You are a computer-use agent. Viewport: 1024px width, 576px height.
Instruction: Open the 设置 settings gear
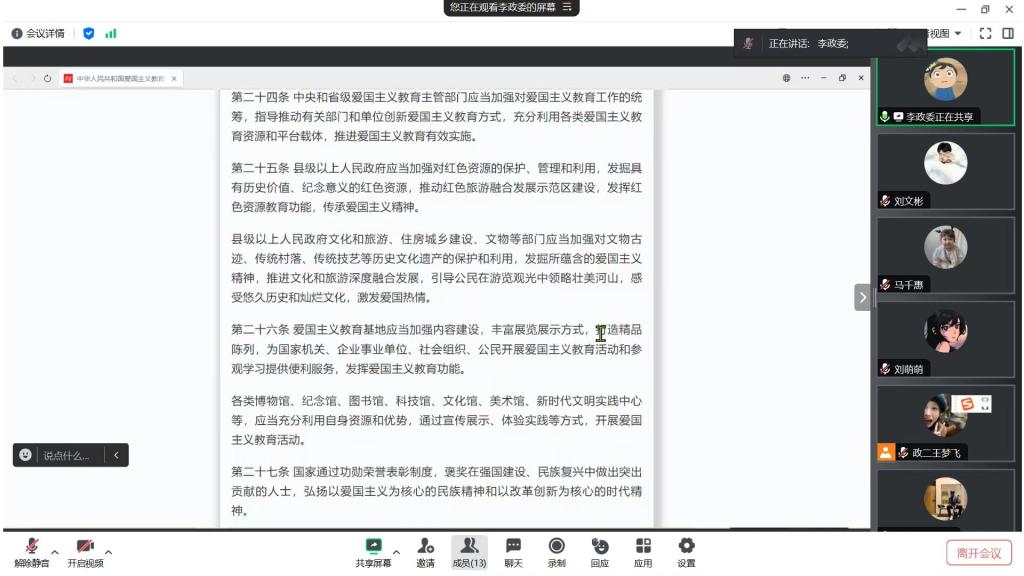click(686, 551)
